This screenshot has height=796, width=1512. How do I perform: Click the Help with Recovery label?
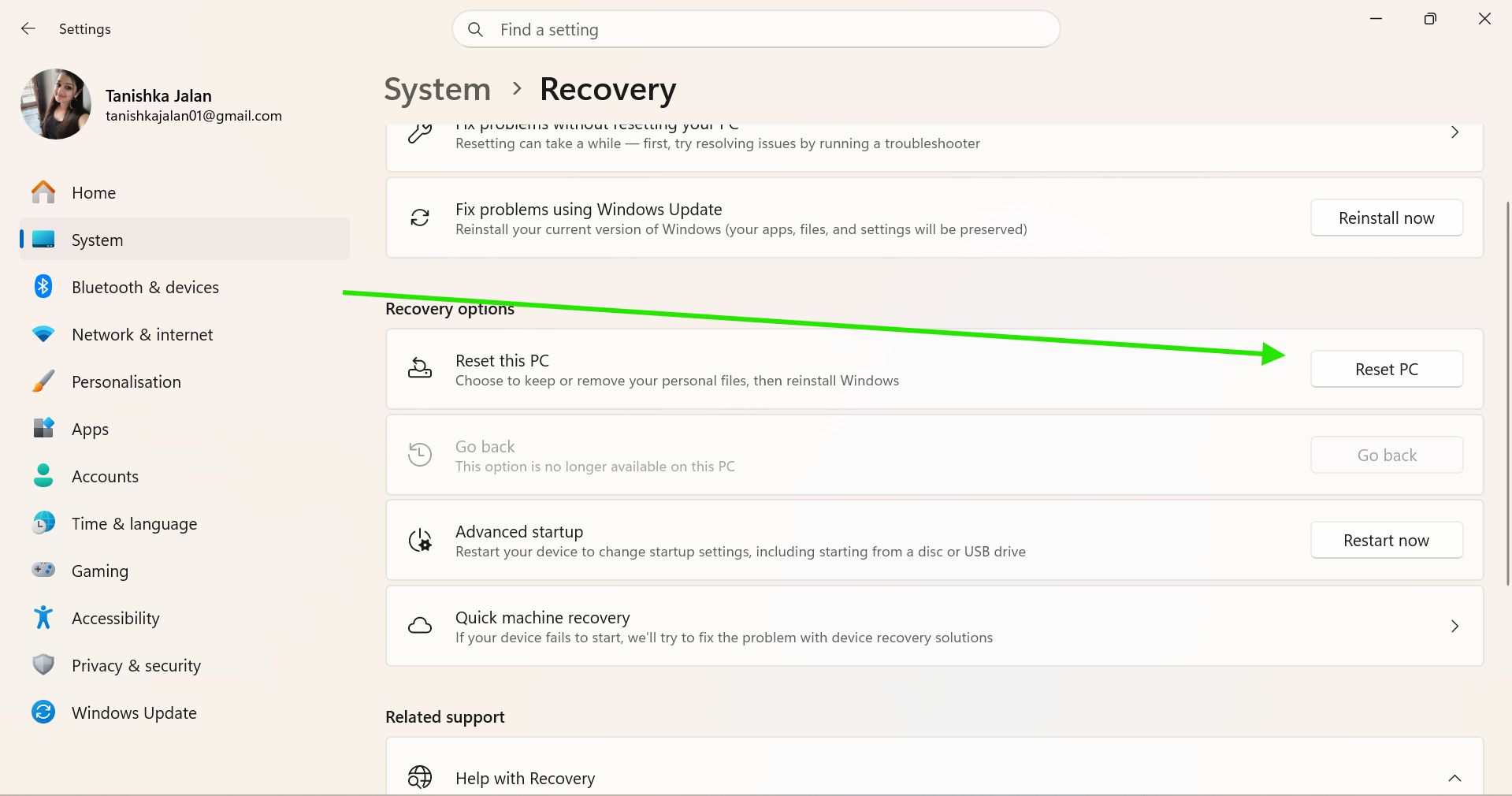(526, 778)
